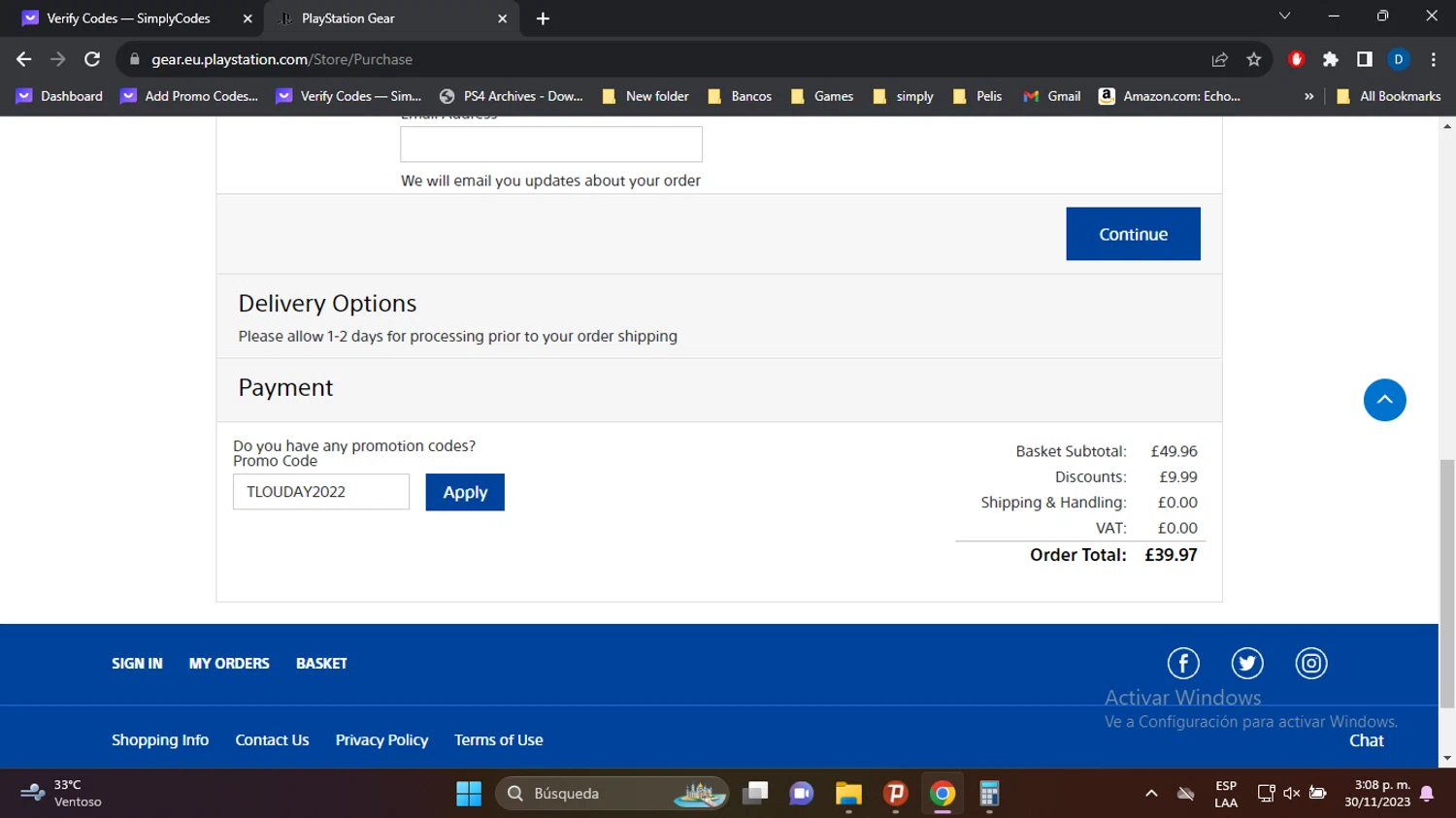Open the Games bookmark folder
1456x818 pixels.
822,96
